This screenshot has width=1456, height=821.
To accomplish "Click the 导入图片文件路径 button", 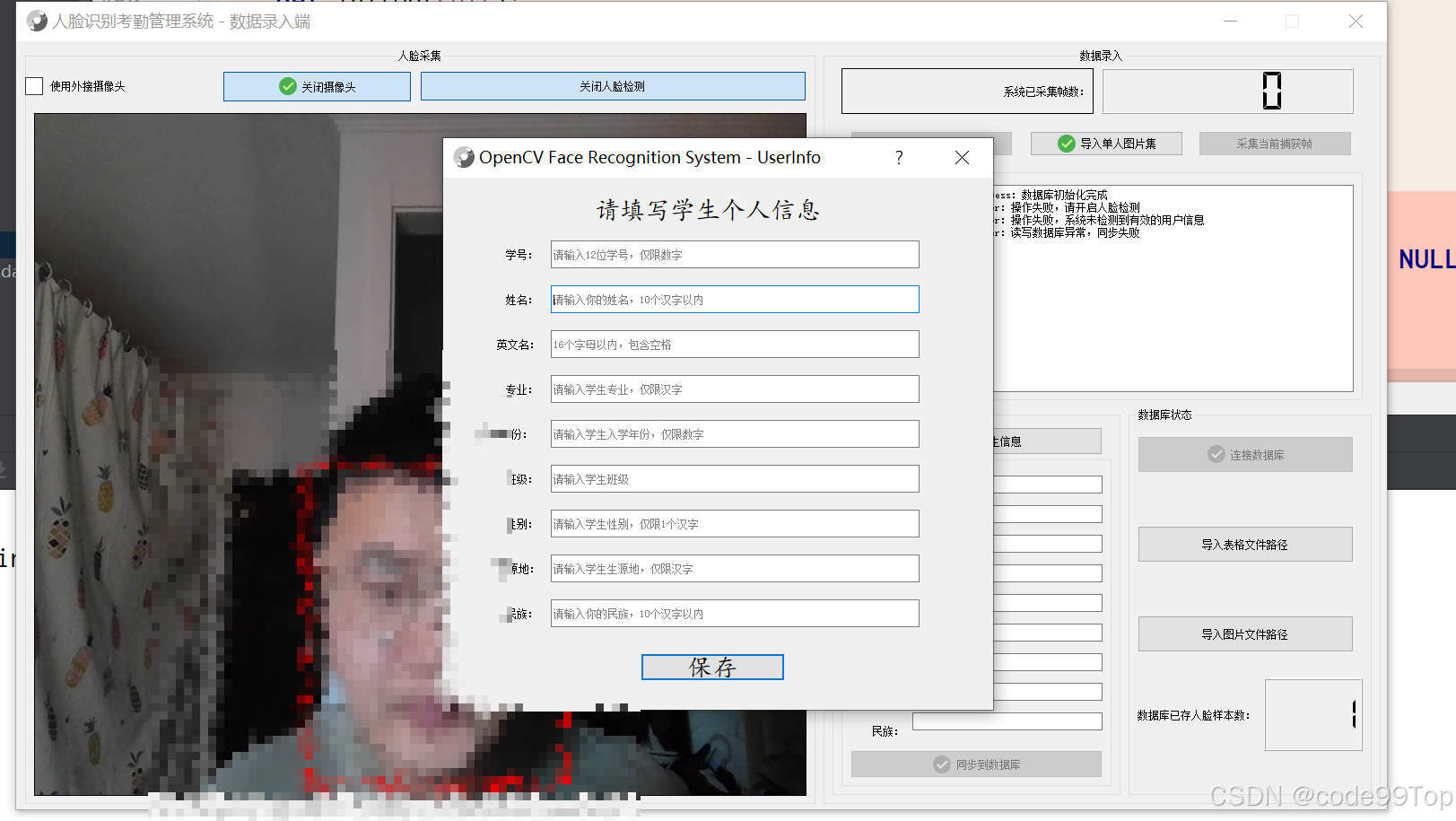I will click(x=1245, y=633).
